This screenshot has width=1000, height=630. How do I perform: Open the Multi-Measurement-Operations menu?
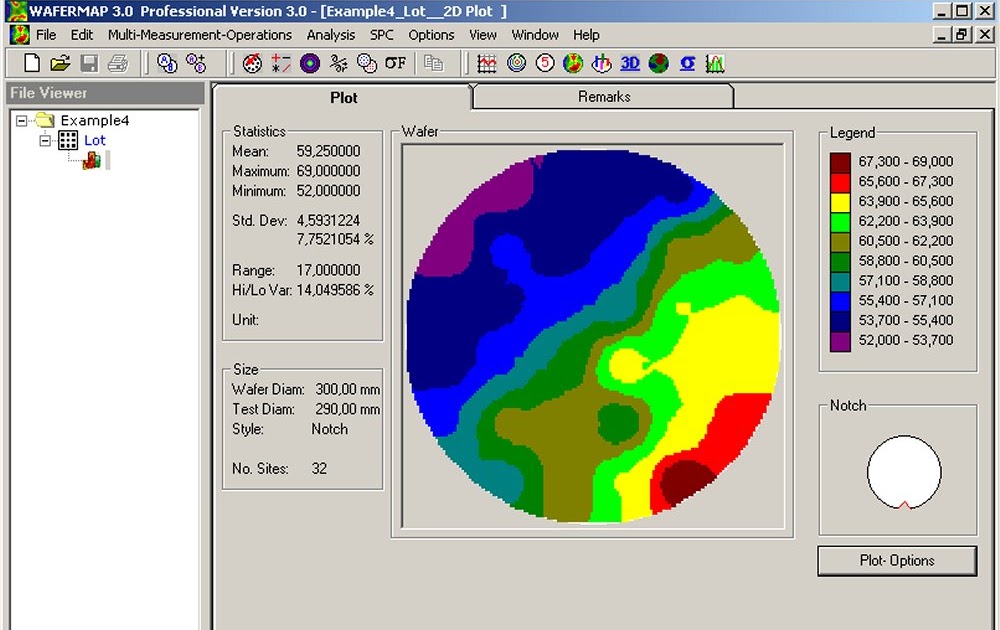click(x=200, y=35)
